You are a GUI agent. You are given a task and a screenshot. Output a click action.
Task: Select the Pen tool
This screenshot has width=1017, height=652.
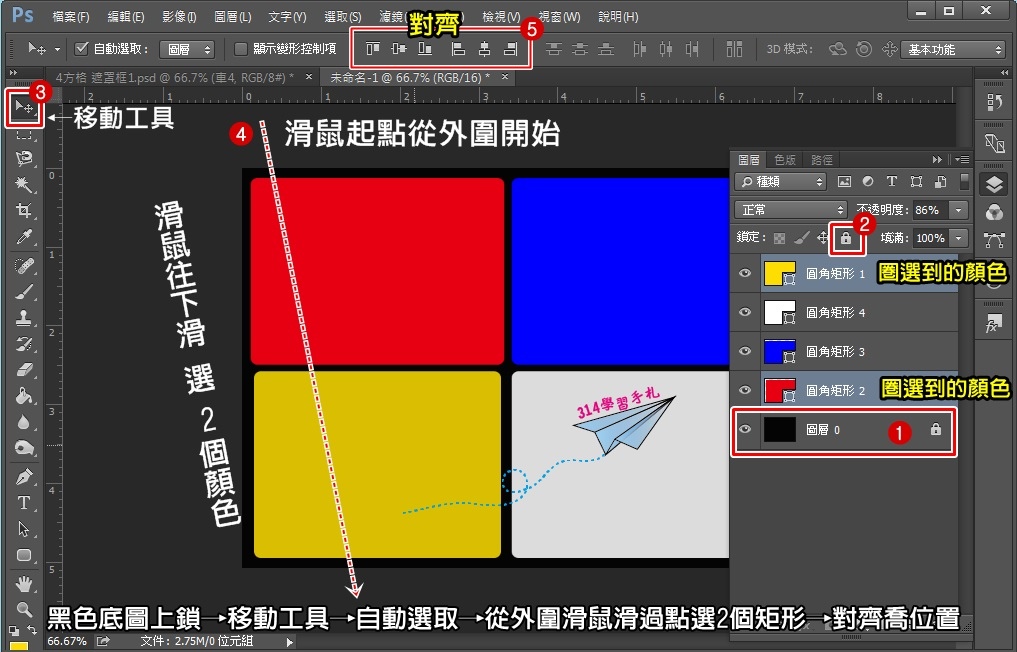pyautogui.click(x=24, y=477)
